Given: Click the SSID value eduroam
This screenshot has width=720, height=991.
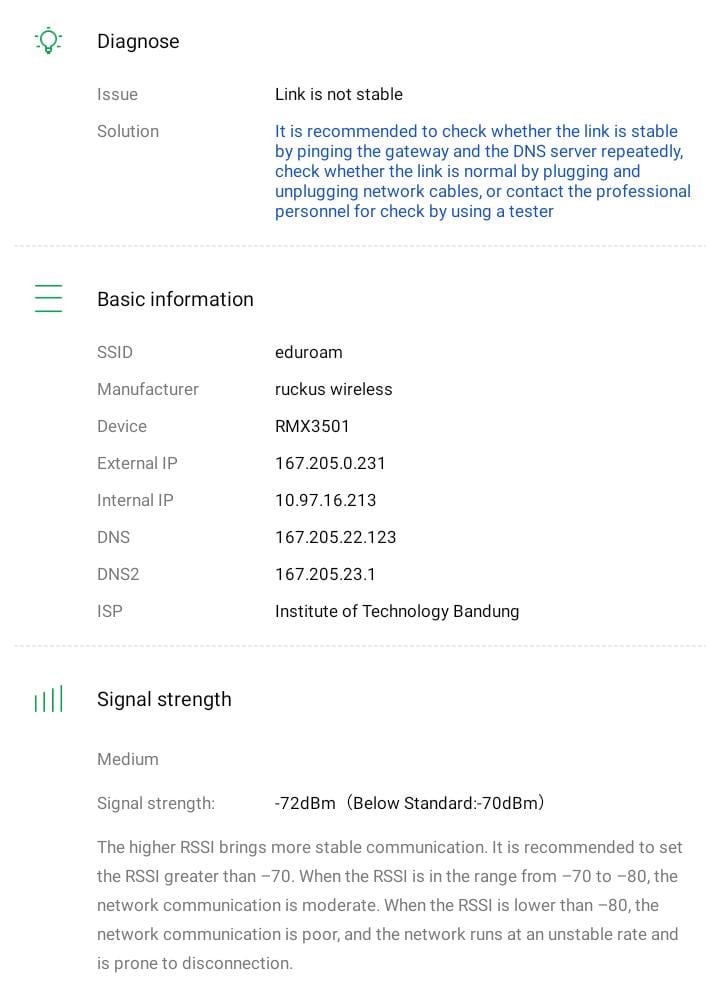Looking at the screenshot, I should (x=309, y=352).
